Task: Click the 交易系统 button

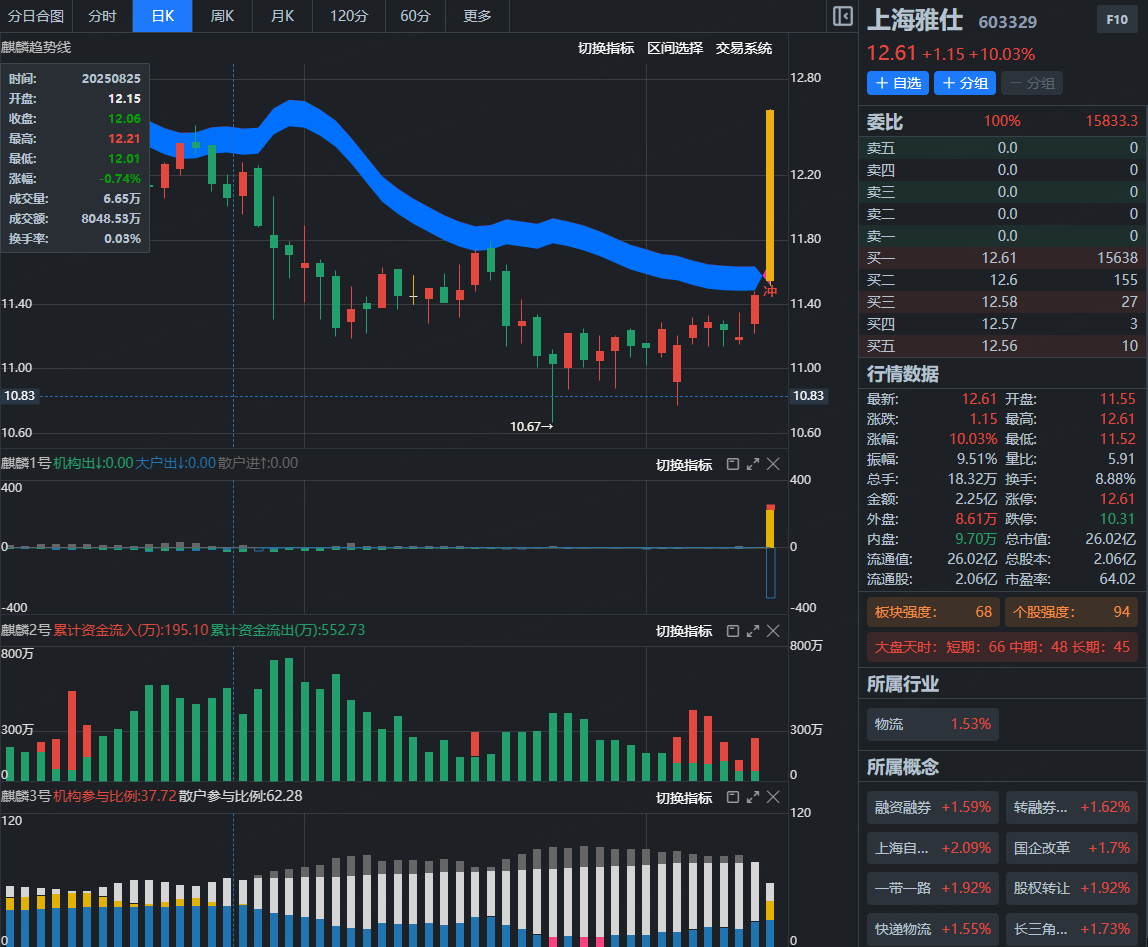Action: click(744, 48)
